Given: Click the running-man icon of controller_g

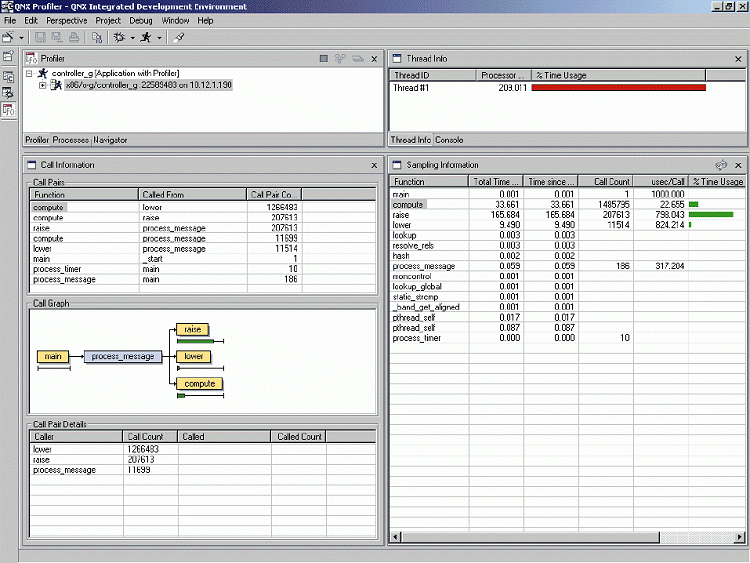Looking at the screenshot, I should coord(43,73).
